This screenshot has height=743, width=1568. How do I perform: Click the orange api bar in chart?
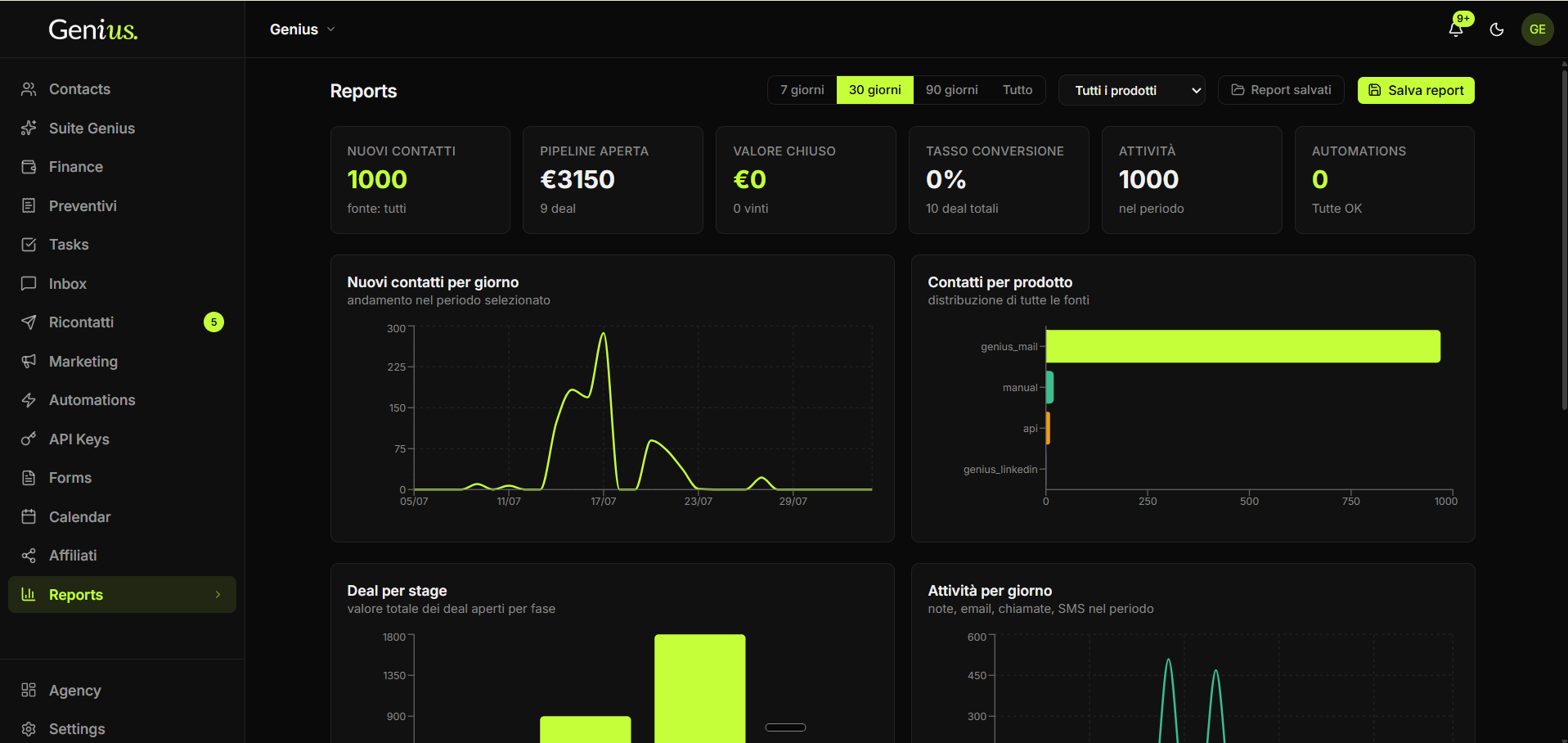tap(1048, 428)
